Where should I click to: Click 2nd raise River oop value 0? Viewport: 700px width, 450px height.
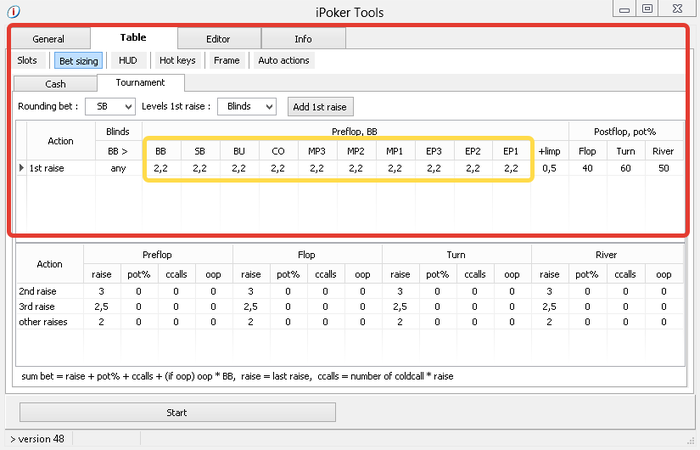664,292
